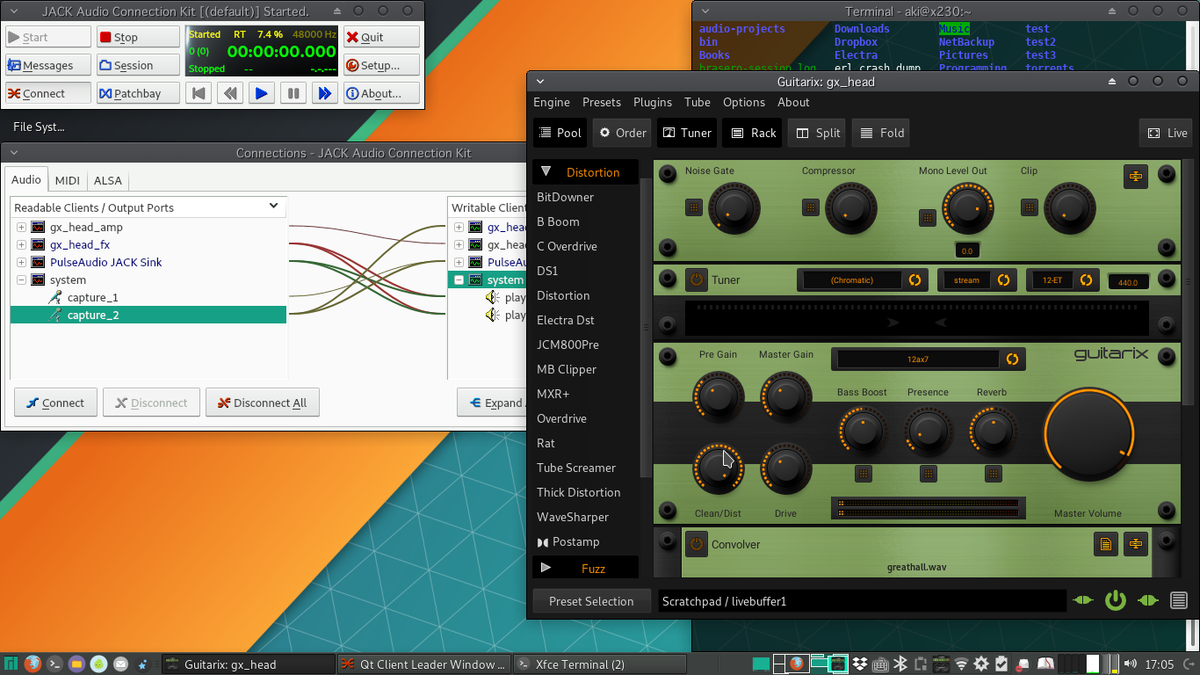Click the rewind-to-start transport icon in JACK
The height and width of the screenshot is (675, 1200).
tap(199, 93)
